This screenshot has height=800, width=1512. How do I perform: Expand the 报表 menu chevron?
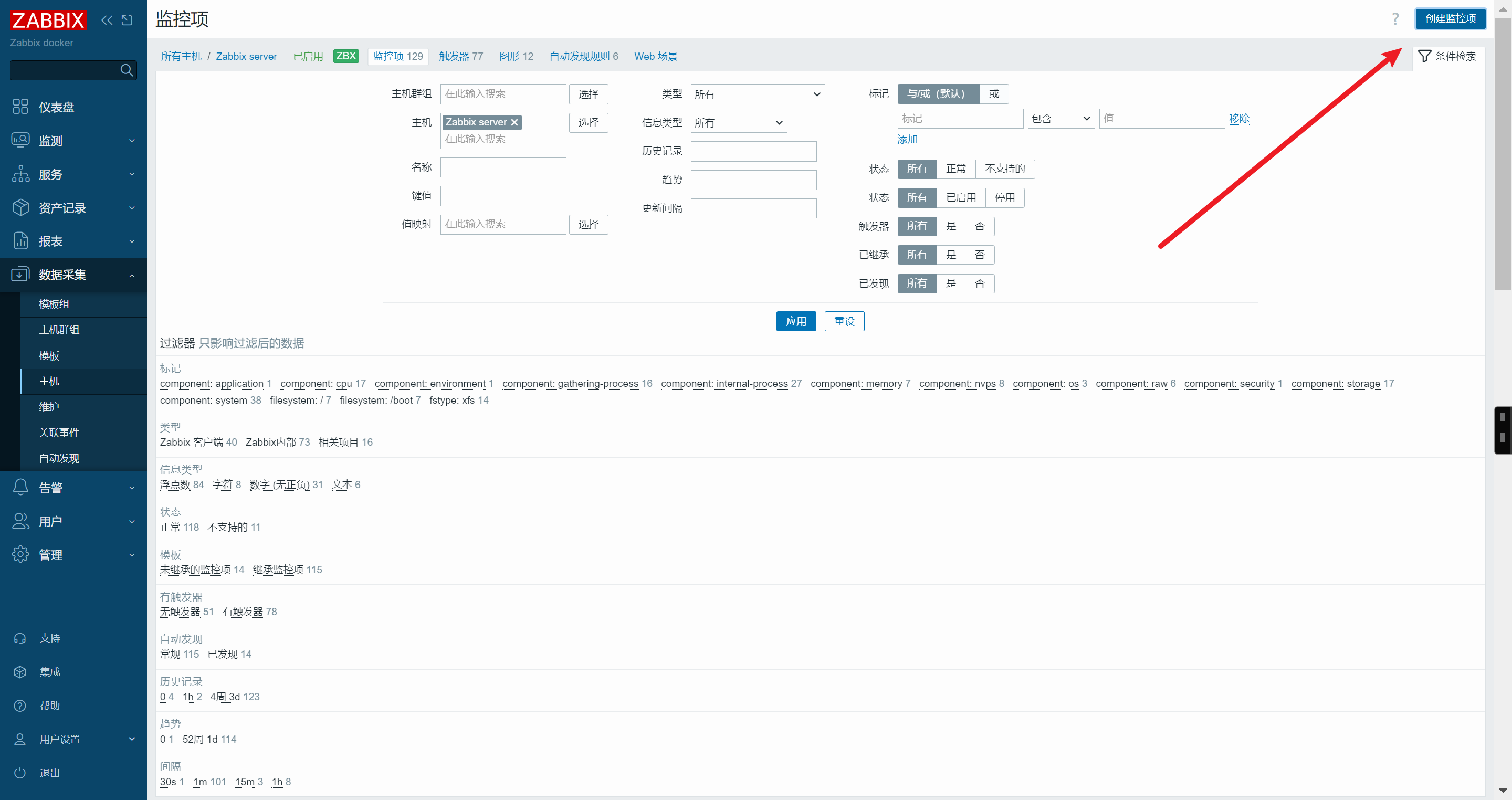pos(132,241)
